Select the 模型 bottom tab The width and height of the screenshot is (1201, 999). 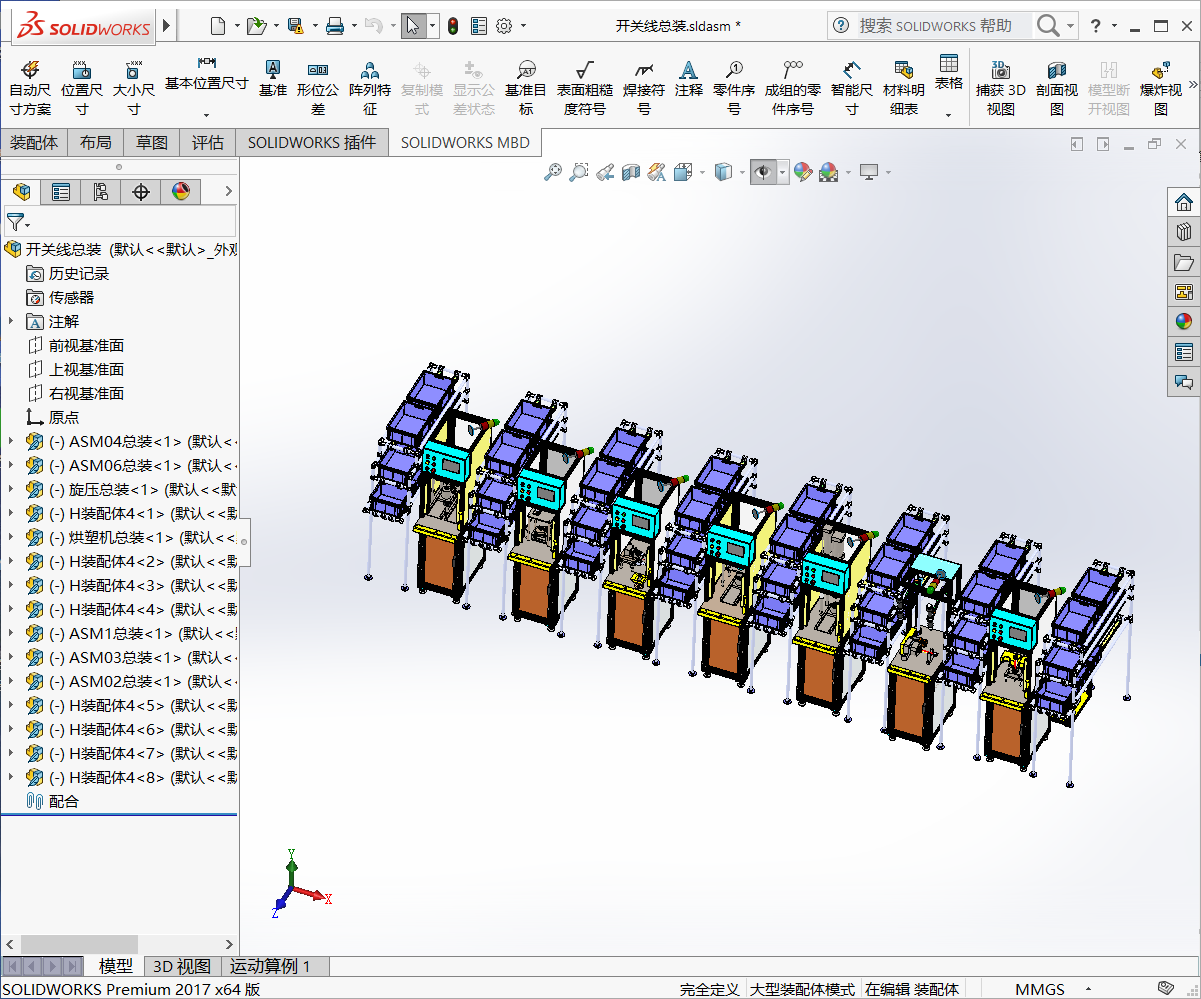[116, 966]
